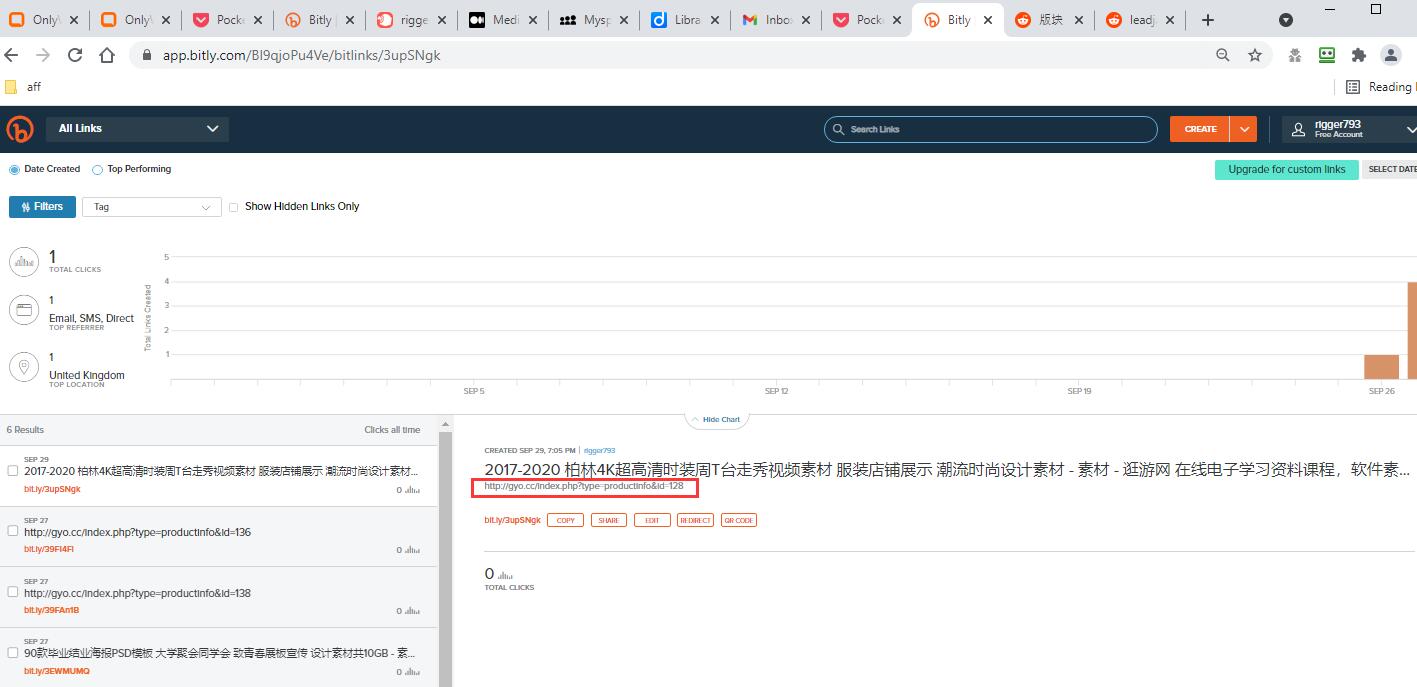Viewport: 1417px width, 687px height.
Task: Click the Search Links input field
Action: coord(990,129)
